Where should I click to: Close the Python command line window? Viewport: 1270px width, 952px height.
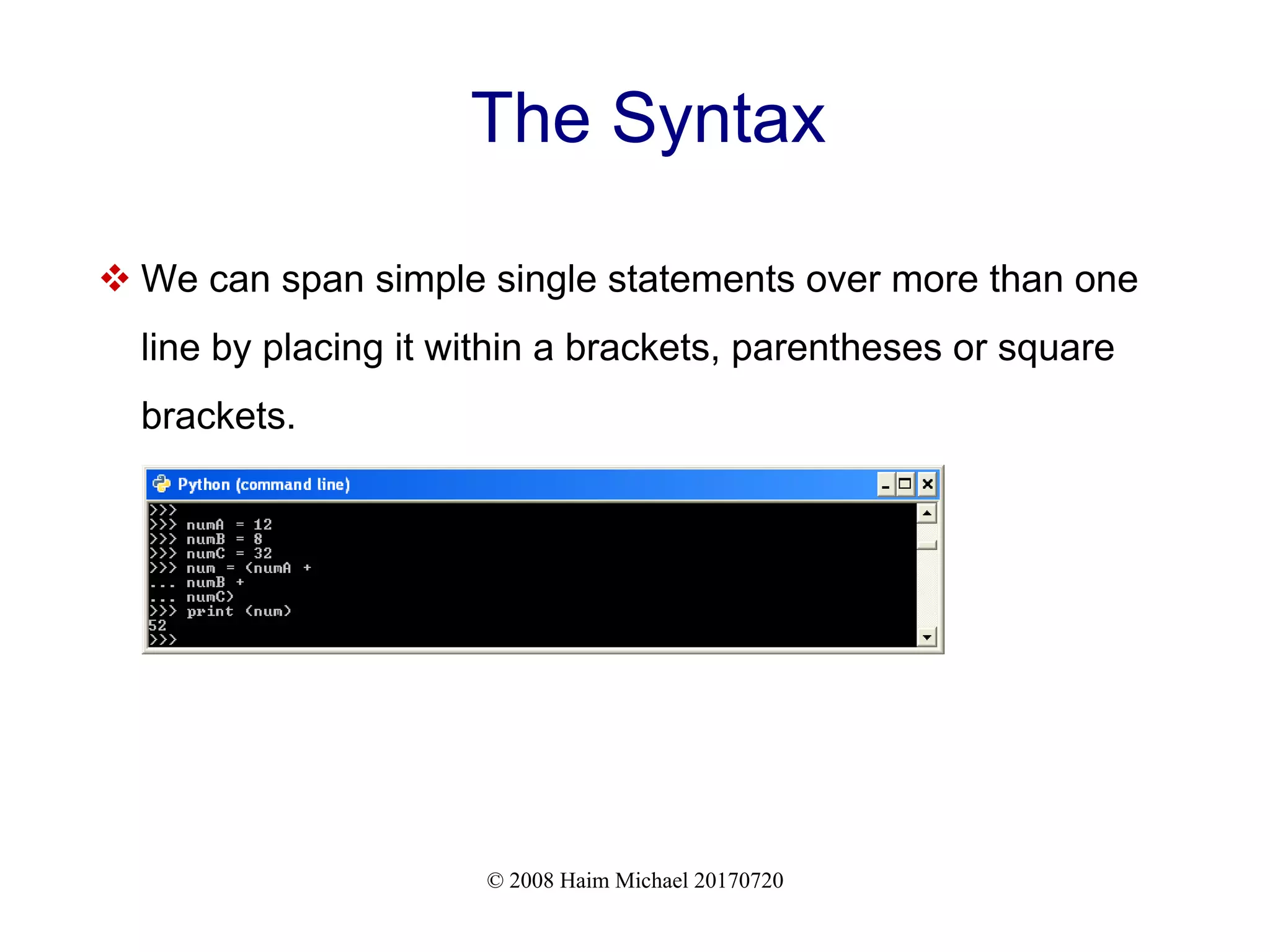927,484
